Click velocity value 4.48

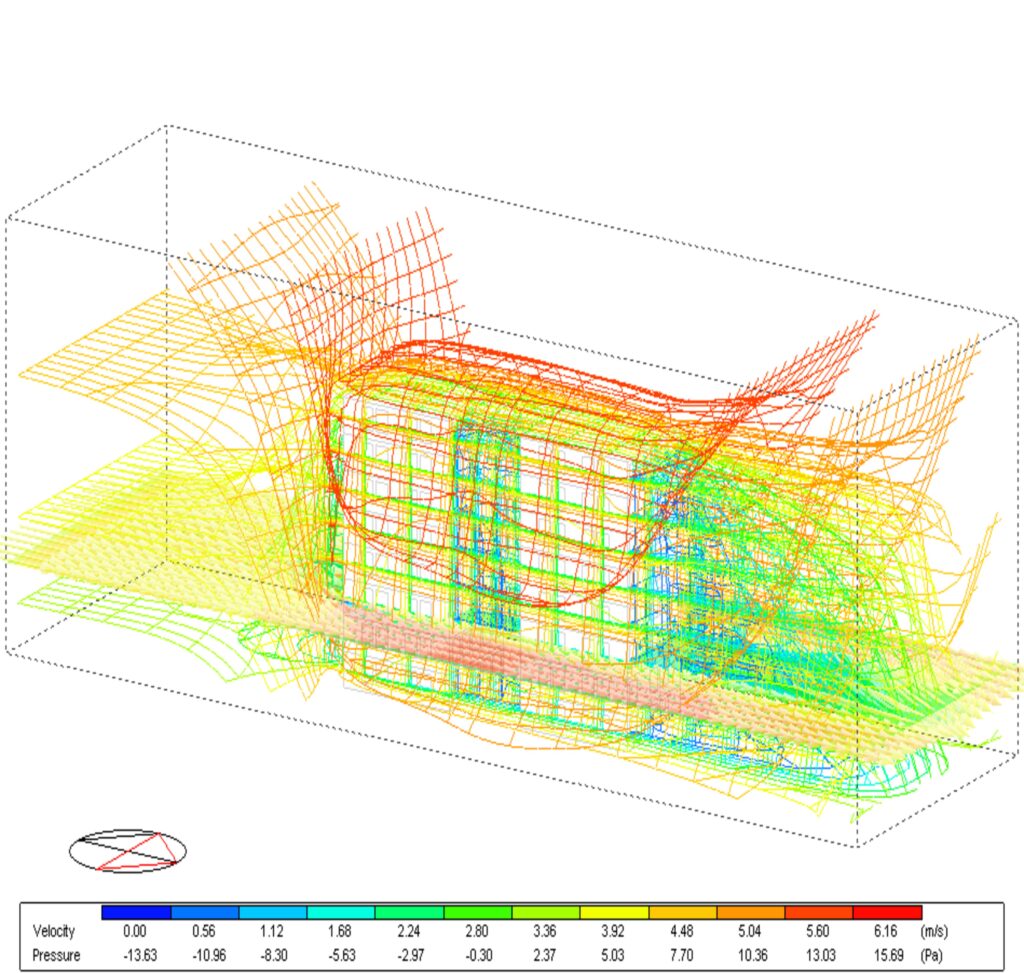(681, 931)
